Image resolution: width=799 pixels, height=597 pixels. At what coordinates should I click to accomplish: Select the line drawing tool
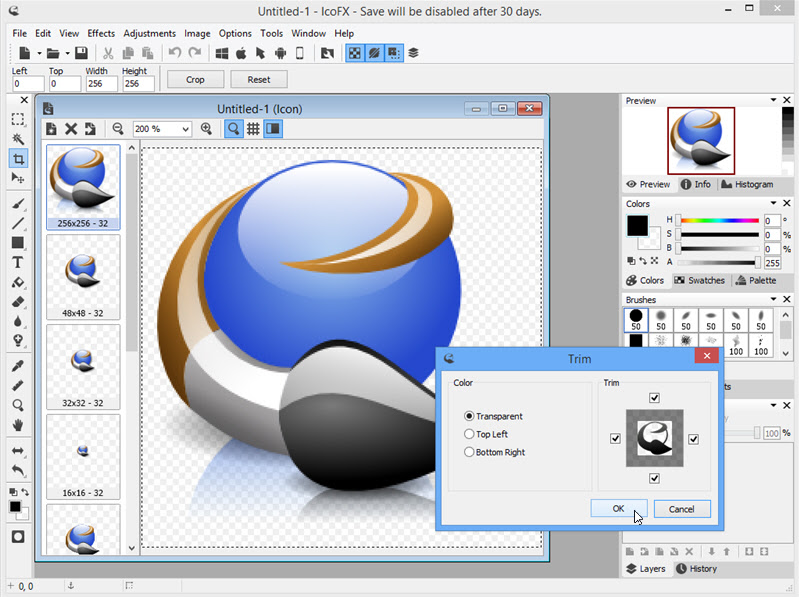pyautogui.click(x=18, y=223)
